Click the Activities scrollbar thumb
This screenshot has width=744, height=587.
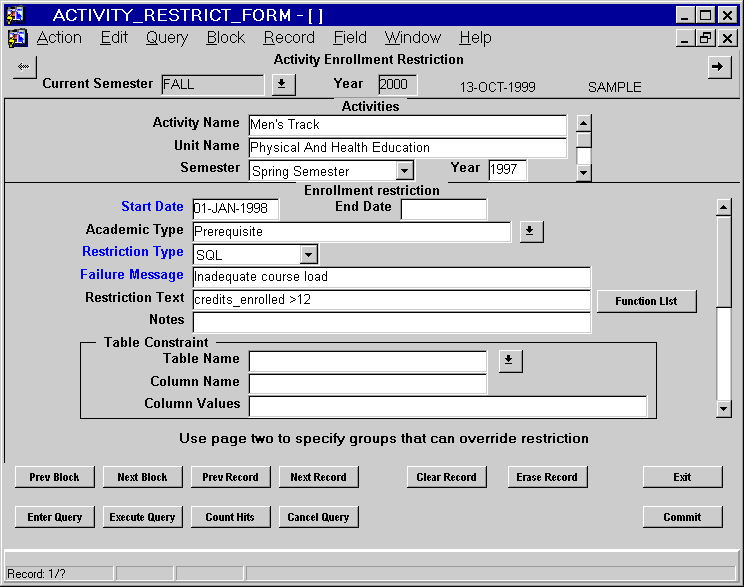pyautogui.click(x=584, y=140)
